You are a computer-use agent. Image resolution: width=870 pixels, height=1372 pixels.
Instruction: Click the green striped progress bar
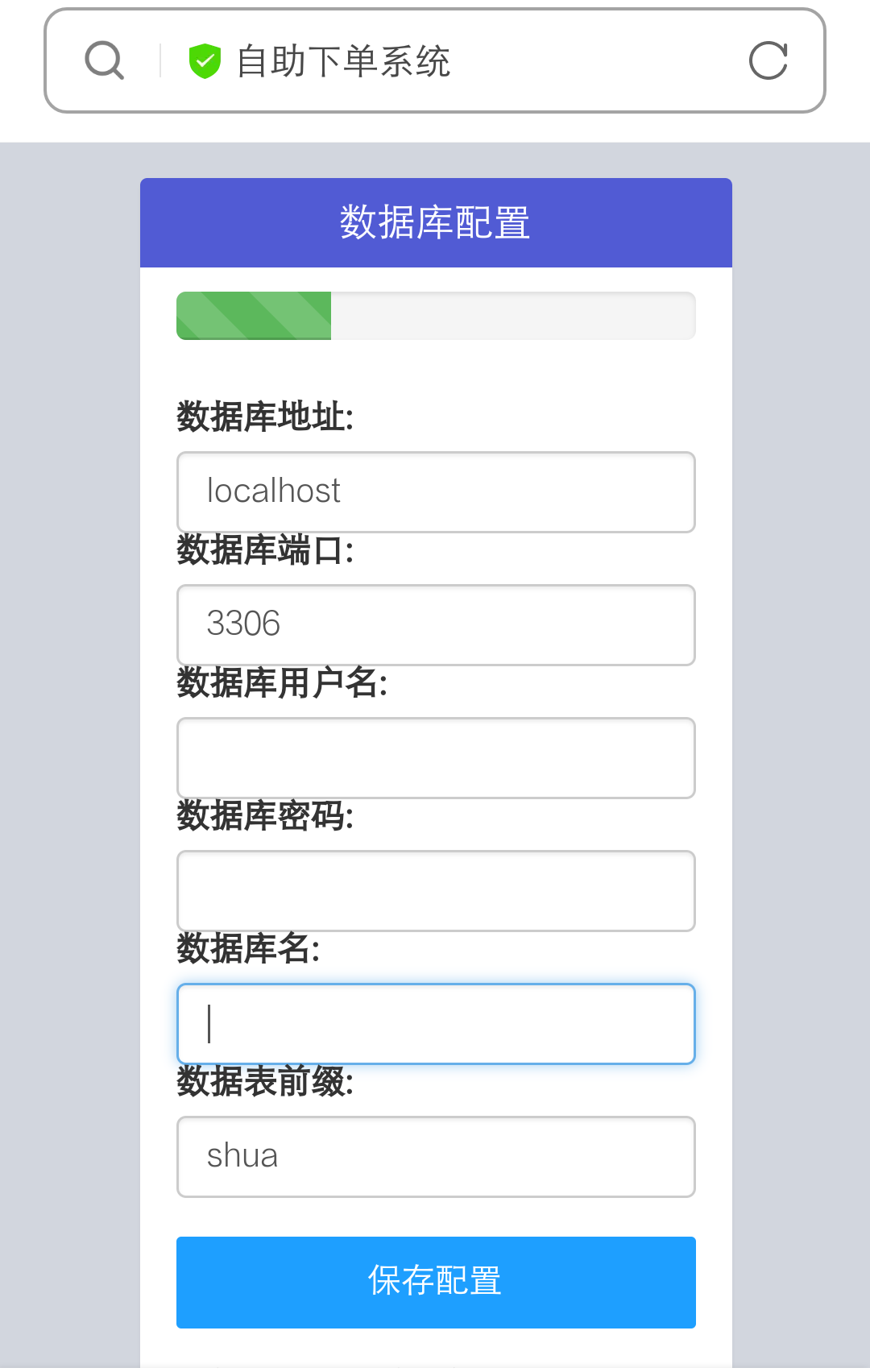(254, 316)
